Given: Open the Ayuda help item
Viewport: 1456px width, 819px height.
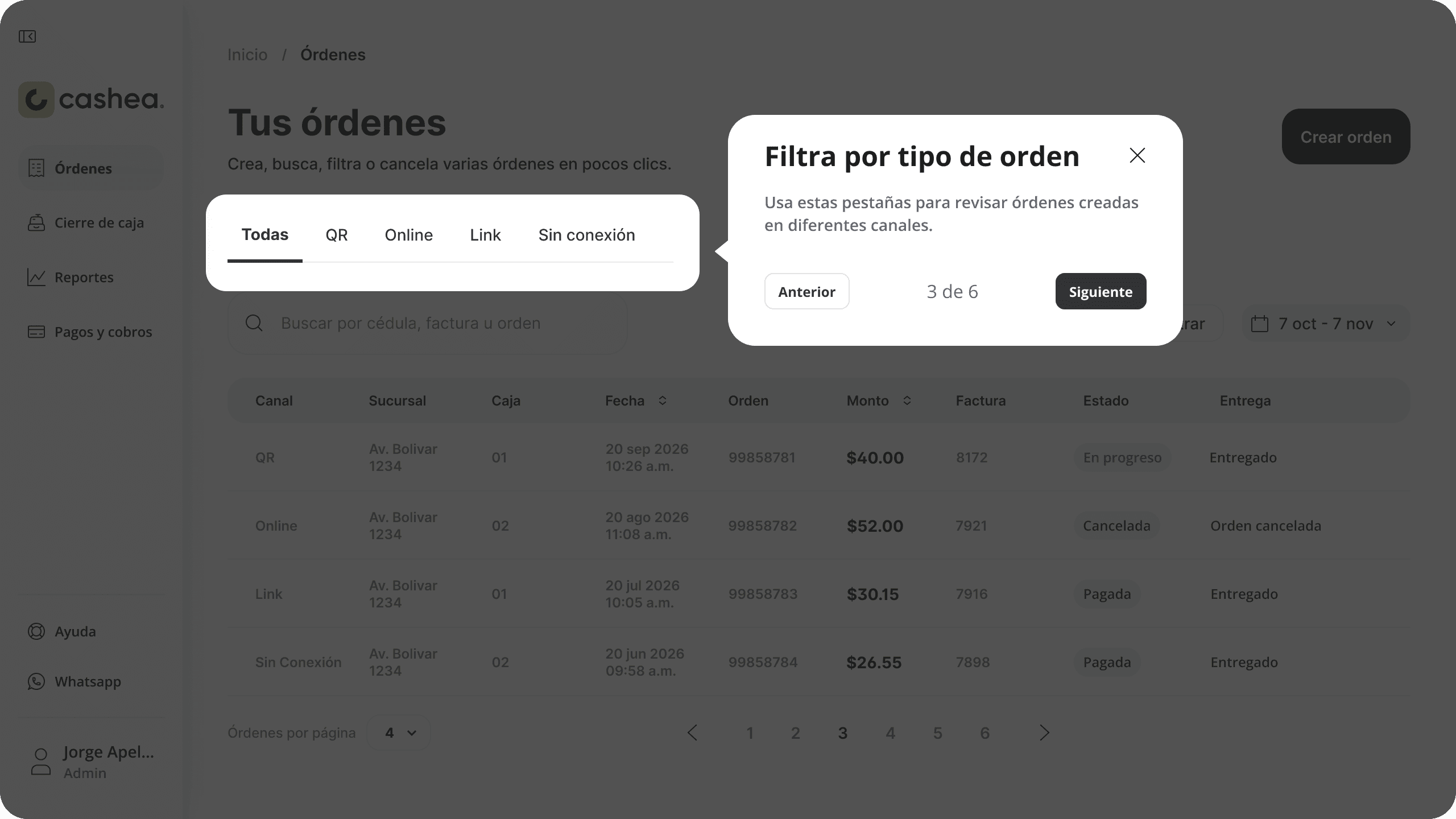Looking at the screenshot, I should [75, 631].
